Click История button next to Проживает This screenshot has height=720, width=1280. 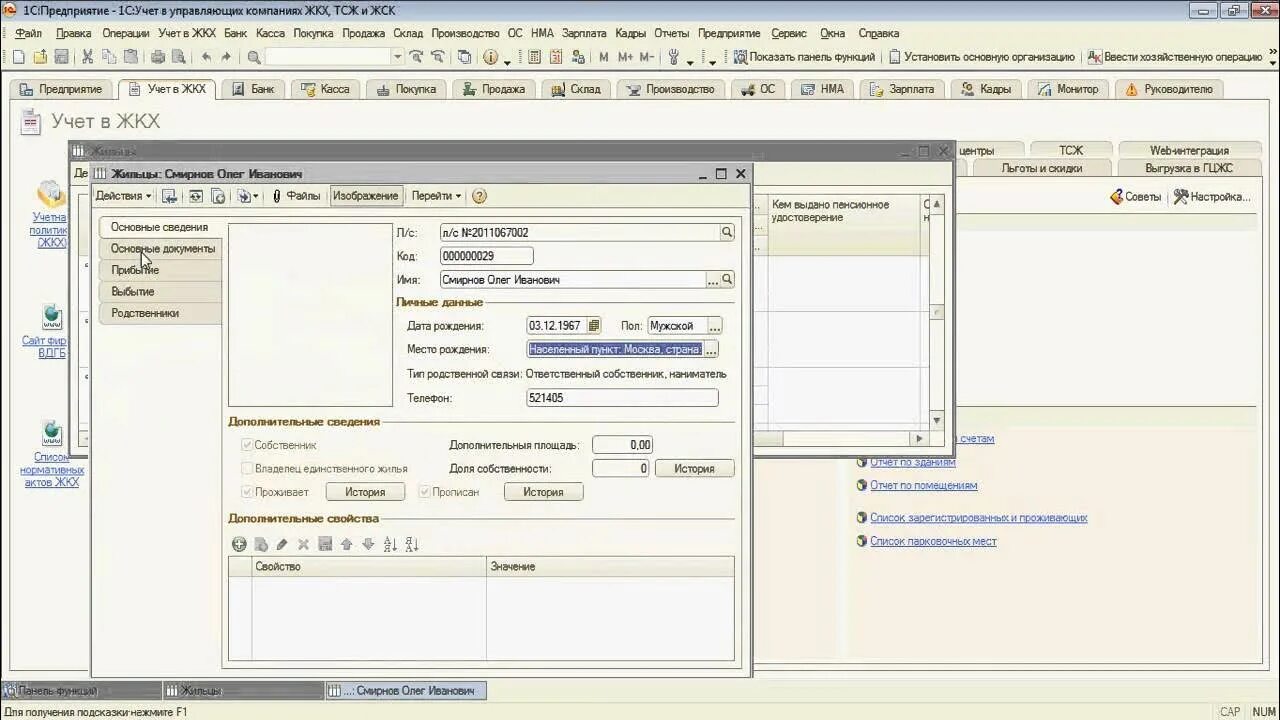[365, 492]
